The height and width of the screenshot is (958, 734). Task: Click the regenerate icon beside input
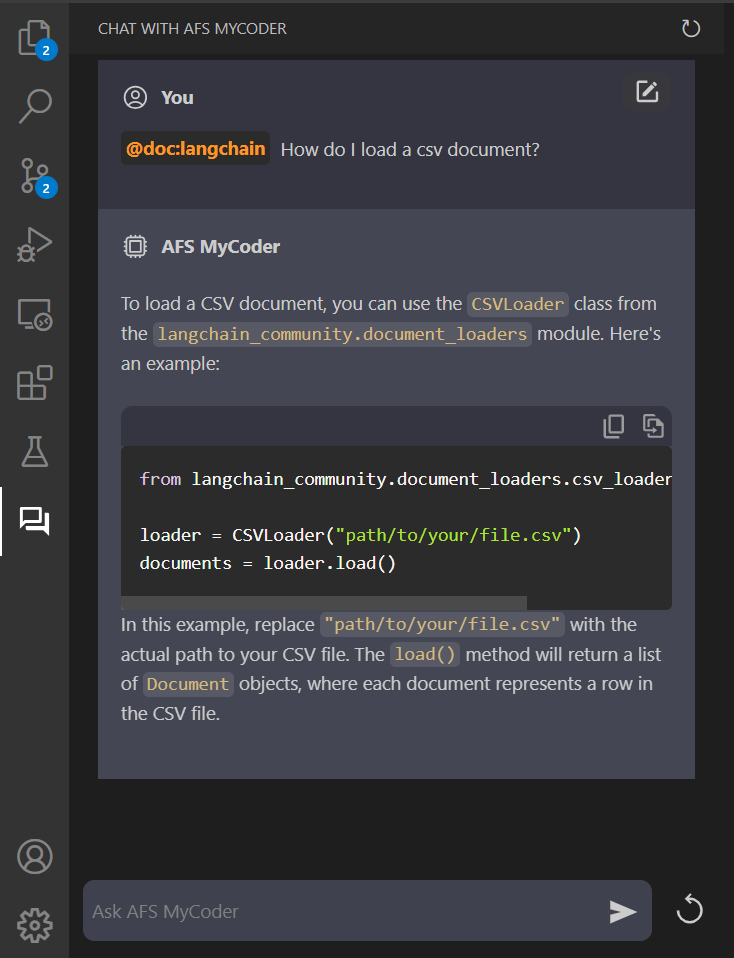(x=690, y=909)
